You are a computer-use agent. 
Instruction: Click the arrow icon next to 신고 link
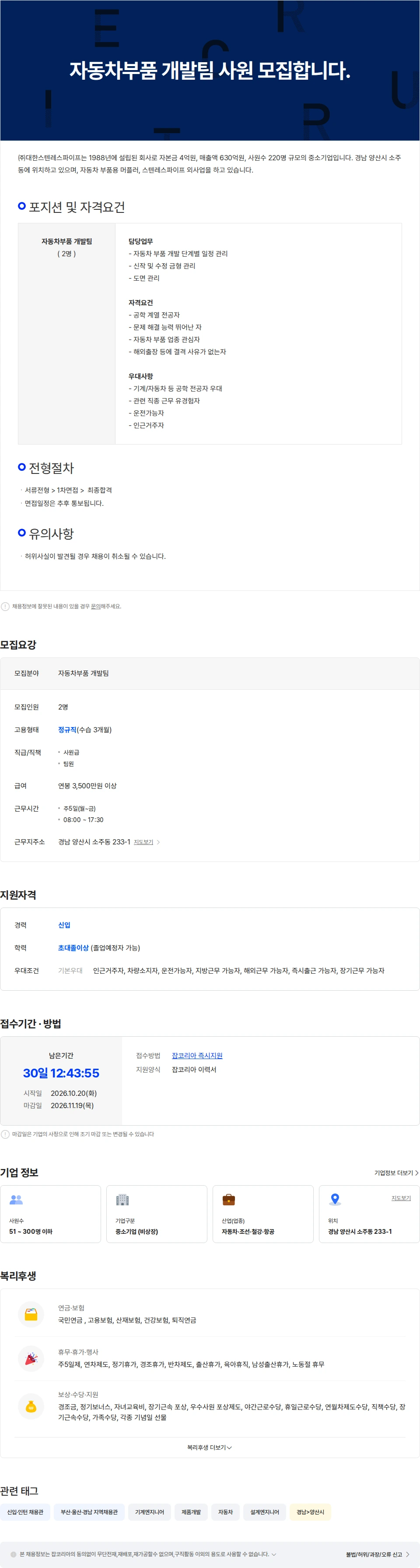tap(407, 1554)
